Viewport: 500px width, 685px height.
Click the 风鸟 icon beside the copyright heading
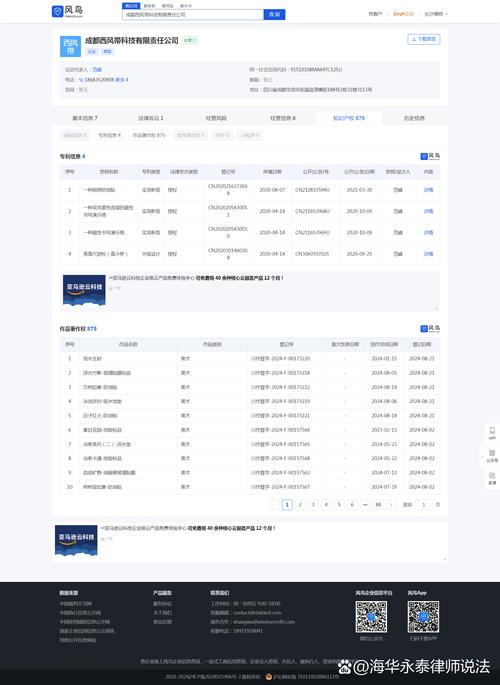430,329
